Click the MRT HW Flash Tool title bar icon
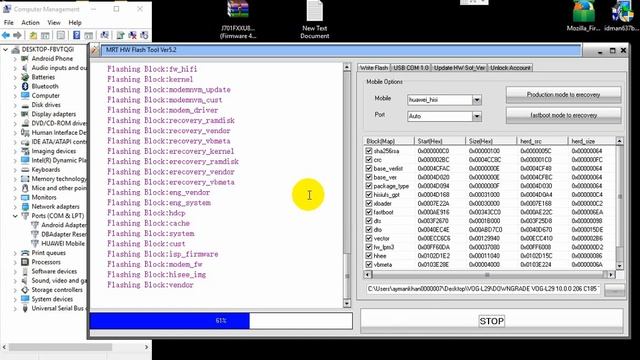640x360 pixels. [94, 50]
